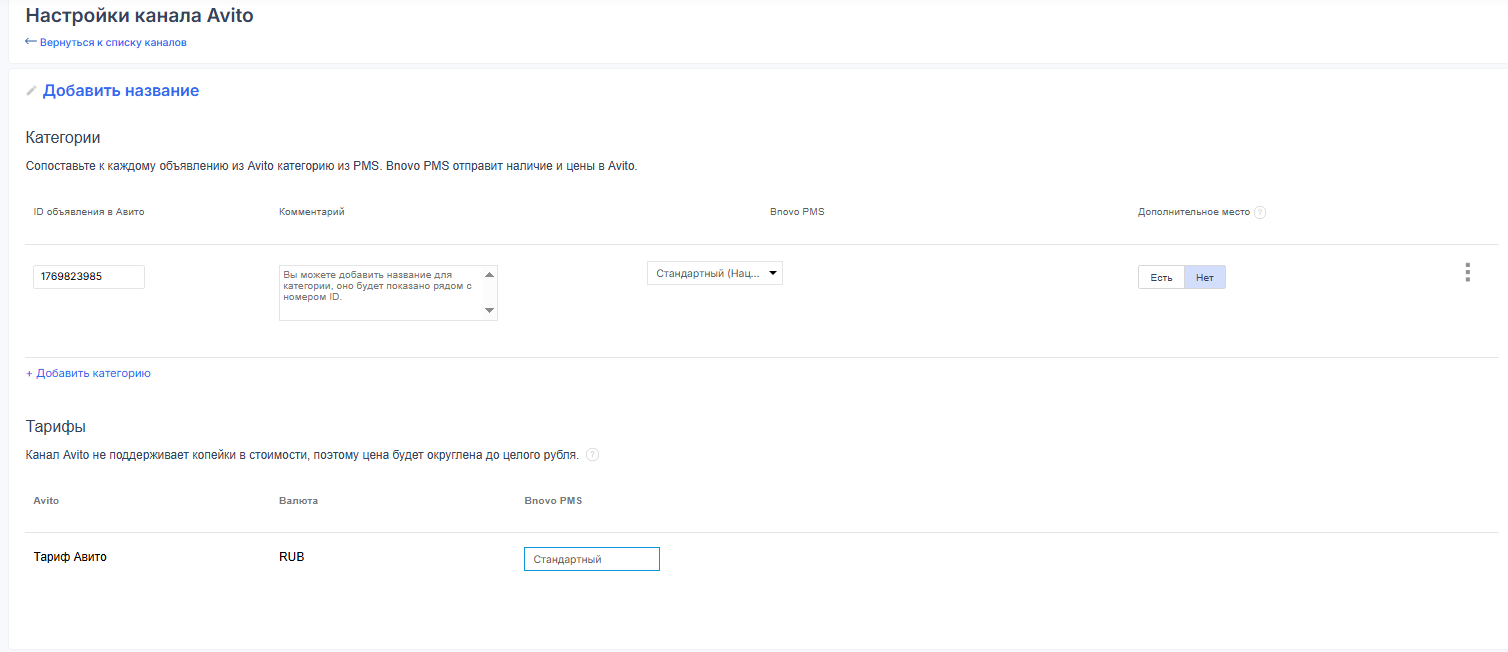Open the Стандартный tariff selector field
Viewport: 1508px width, 652px height.
pos(591,559)
